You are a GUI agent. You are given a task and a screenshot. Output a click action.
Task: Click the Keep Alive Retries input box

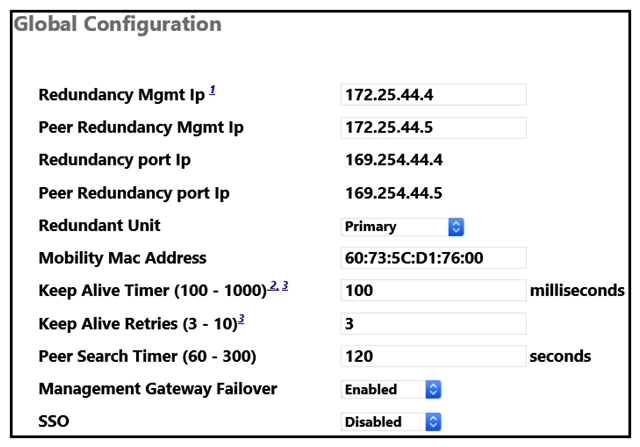(433, 324)
